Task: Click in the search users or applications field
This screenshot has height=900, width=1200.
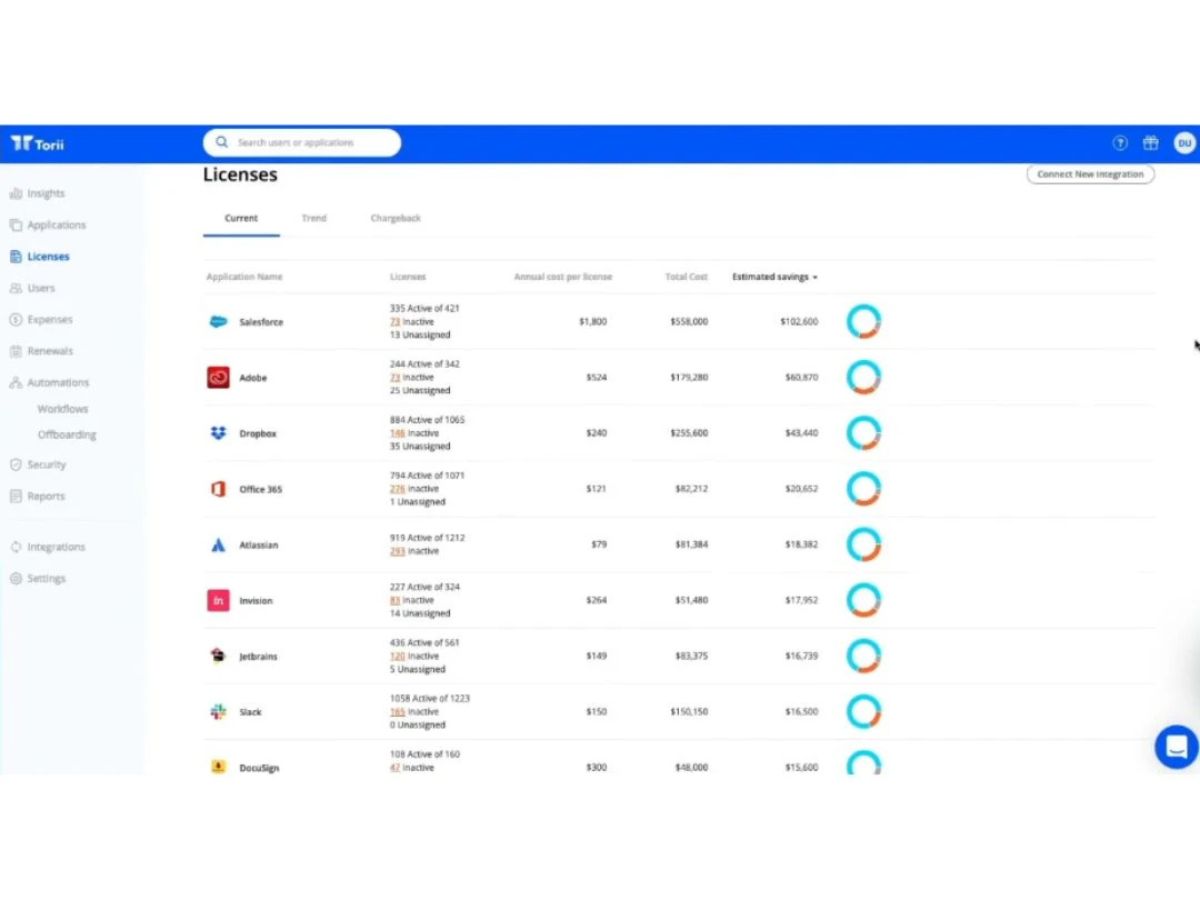Action: [x=302, y=143]
